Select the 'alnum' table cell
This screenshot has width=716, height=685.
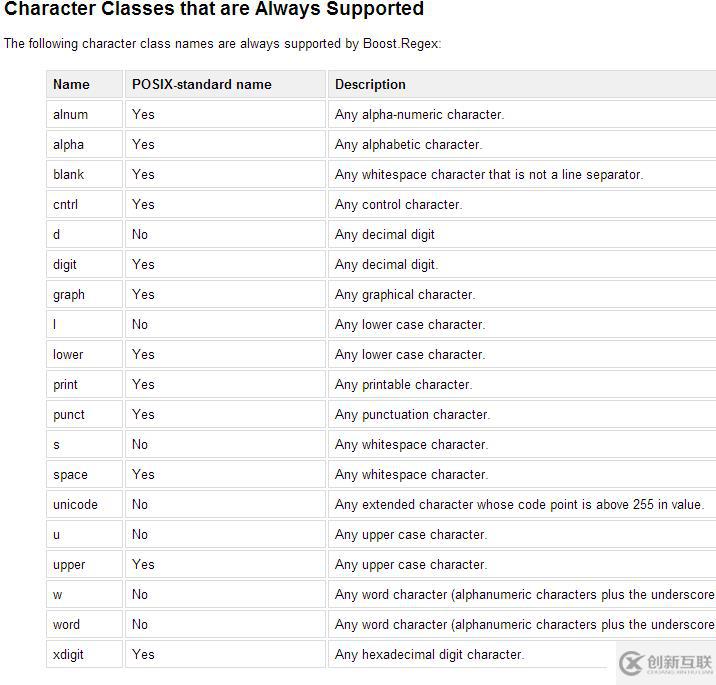(x=84, y=115)
